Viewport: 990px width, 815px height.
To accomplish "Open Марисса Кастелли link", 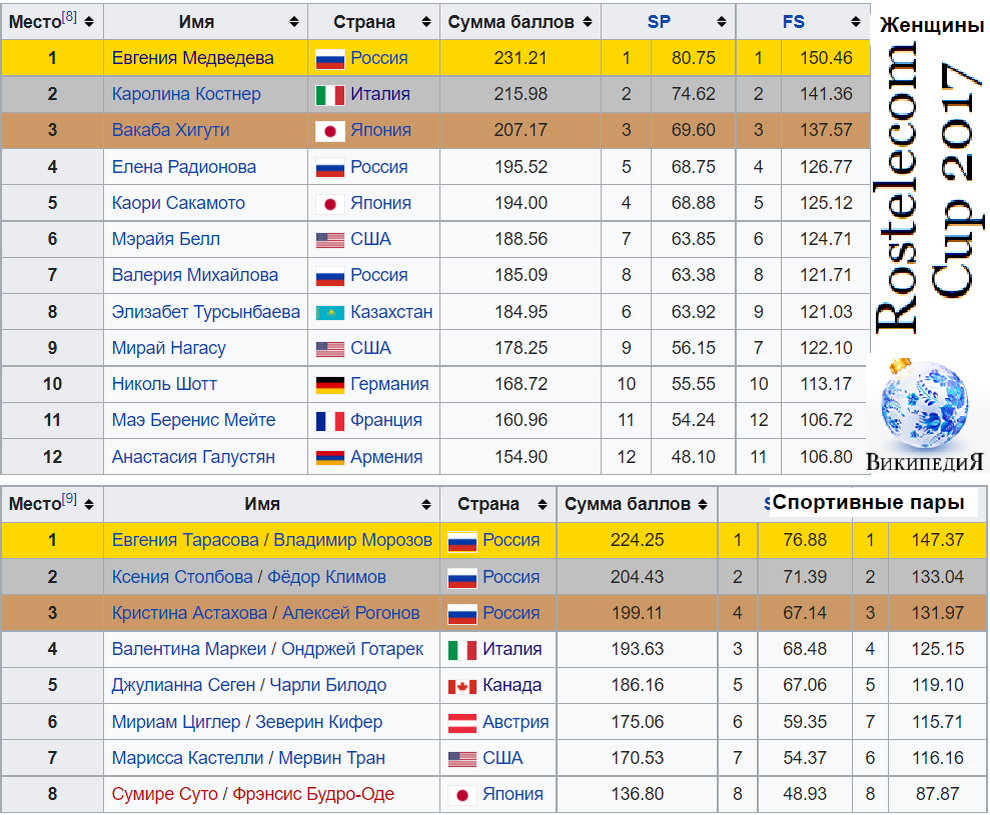I will 188,758.
